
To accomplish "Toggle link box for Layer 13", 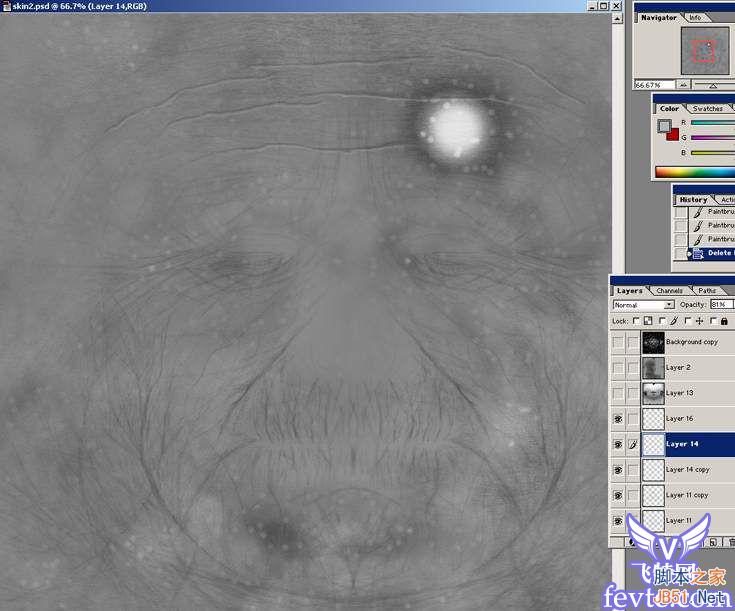I will pyautogui.click(x=633, y=393).
